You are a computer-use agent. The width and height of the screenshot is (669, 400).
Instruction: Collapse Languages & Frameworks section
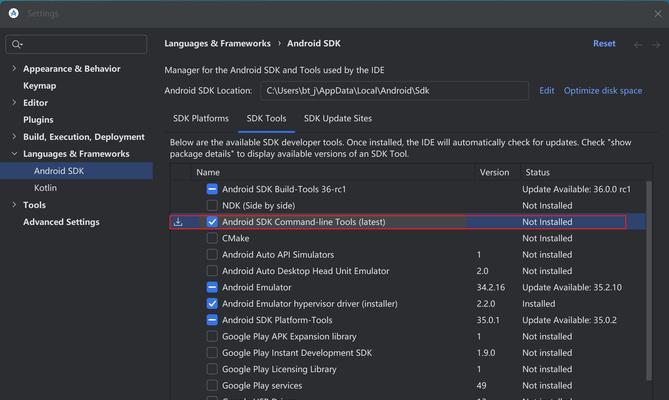tap(14, 154)
